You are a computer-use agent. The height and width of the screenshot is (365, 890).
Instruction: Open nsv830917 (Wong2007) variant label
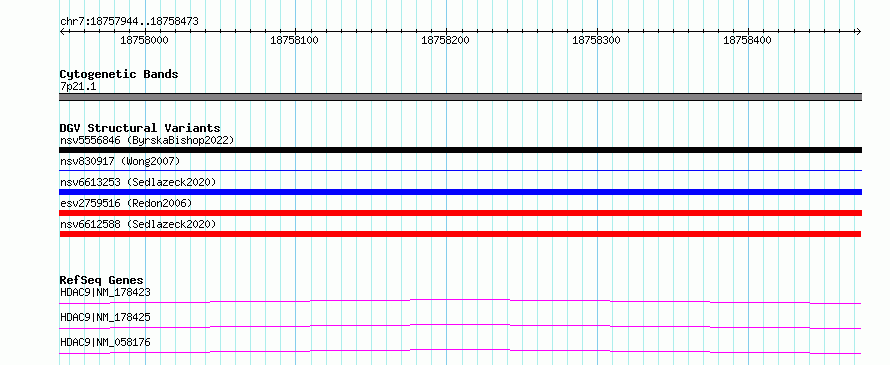(120, 161)
